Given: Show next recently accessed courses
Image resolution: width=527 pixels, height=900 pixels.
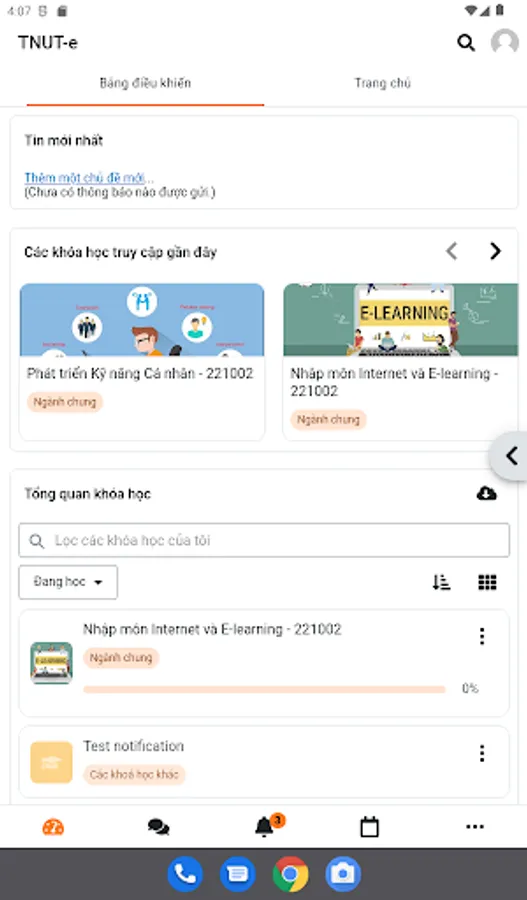Looking at the screenshot, I should [x=495, y=251].
